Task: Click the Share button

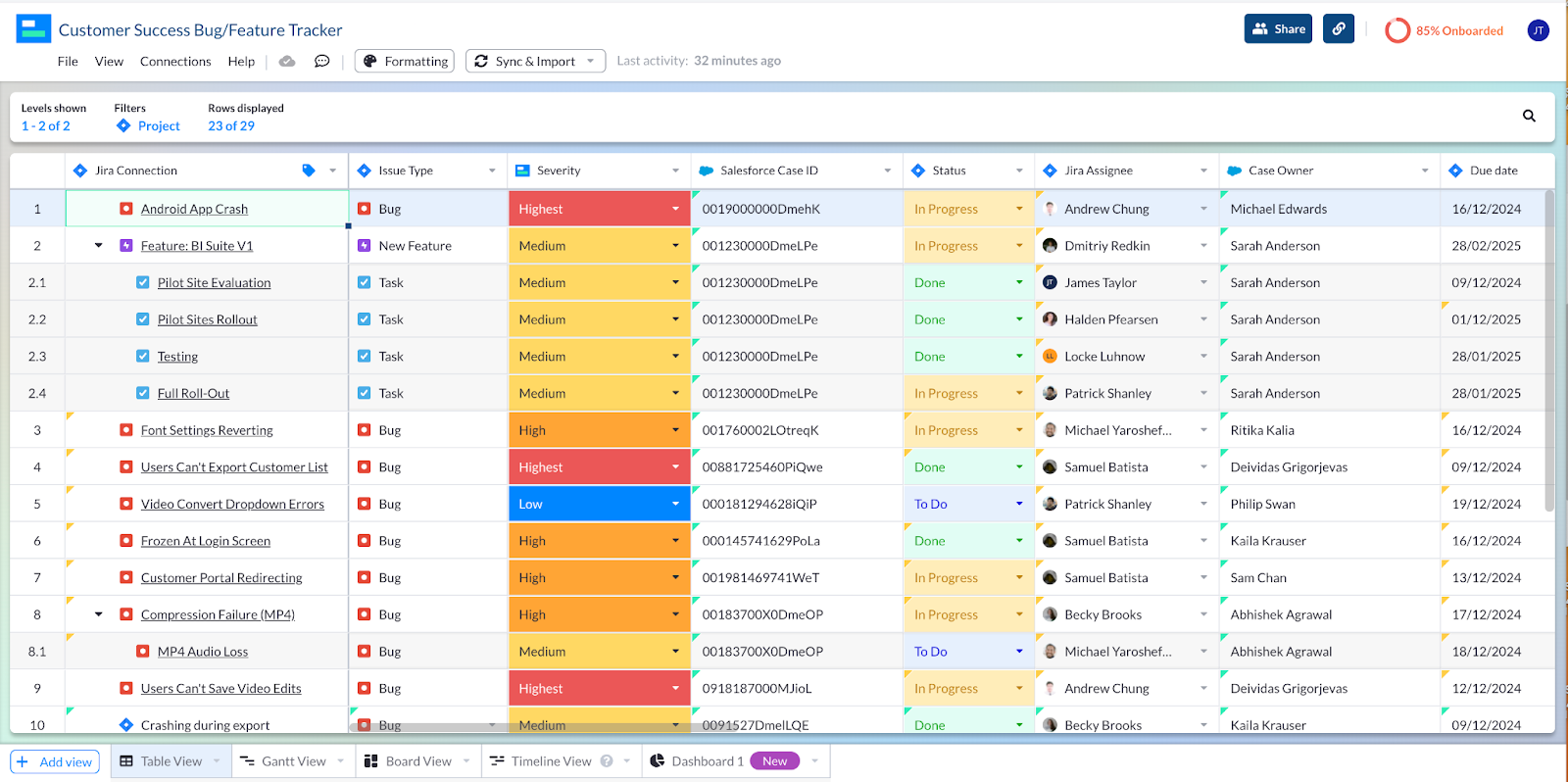Action: click(1278, 28)
